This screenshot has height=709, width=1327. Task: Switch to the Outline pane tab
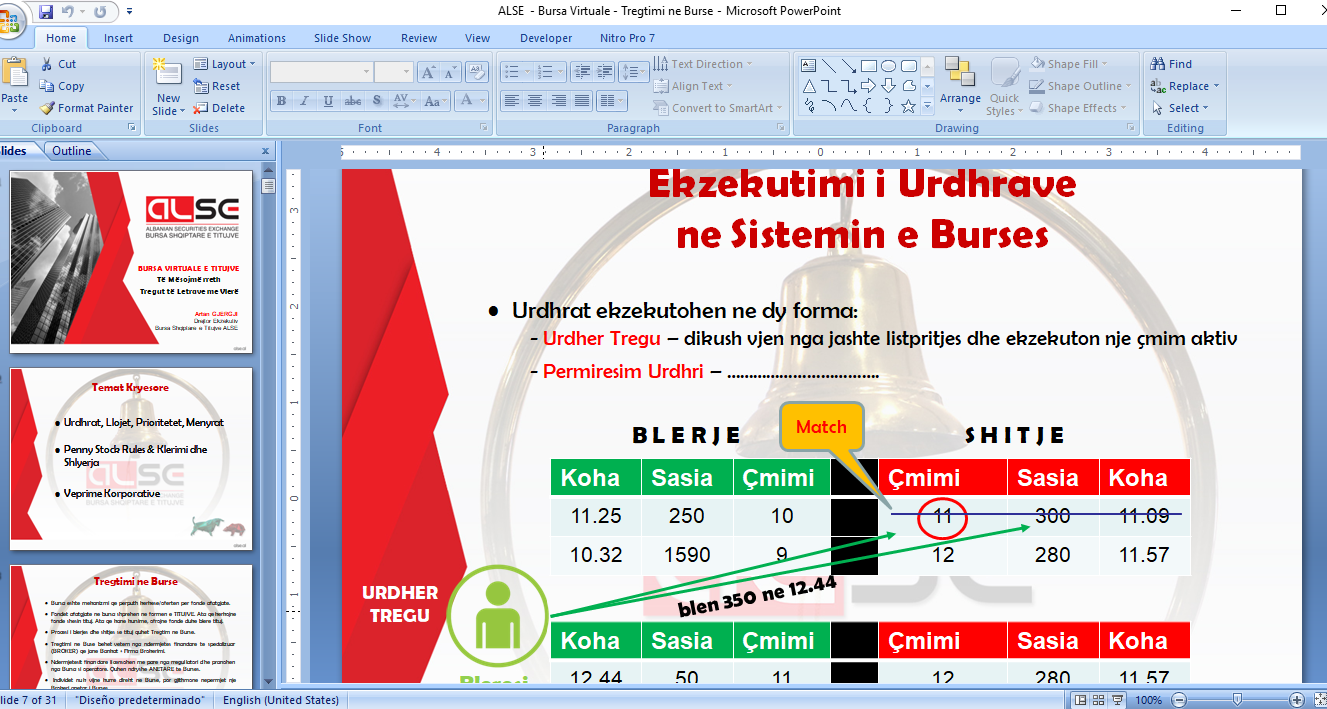72,151
